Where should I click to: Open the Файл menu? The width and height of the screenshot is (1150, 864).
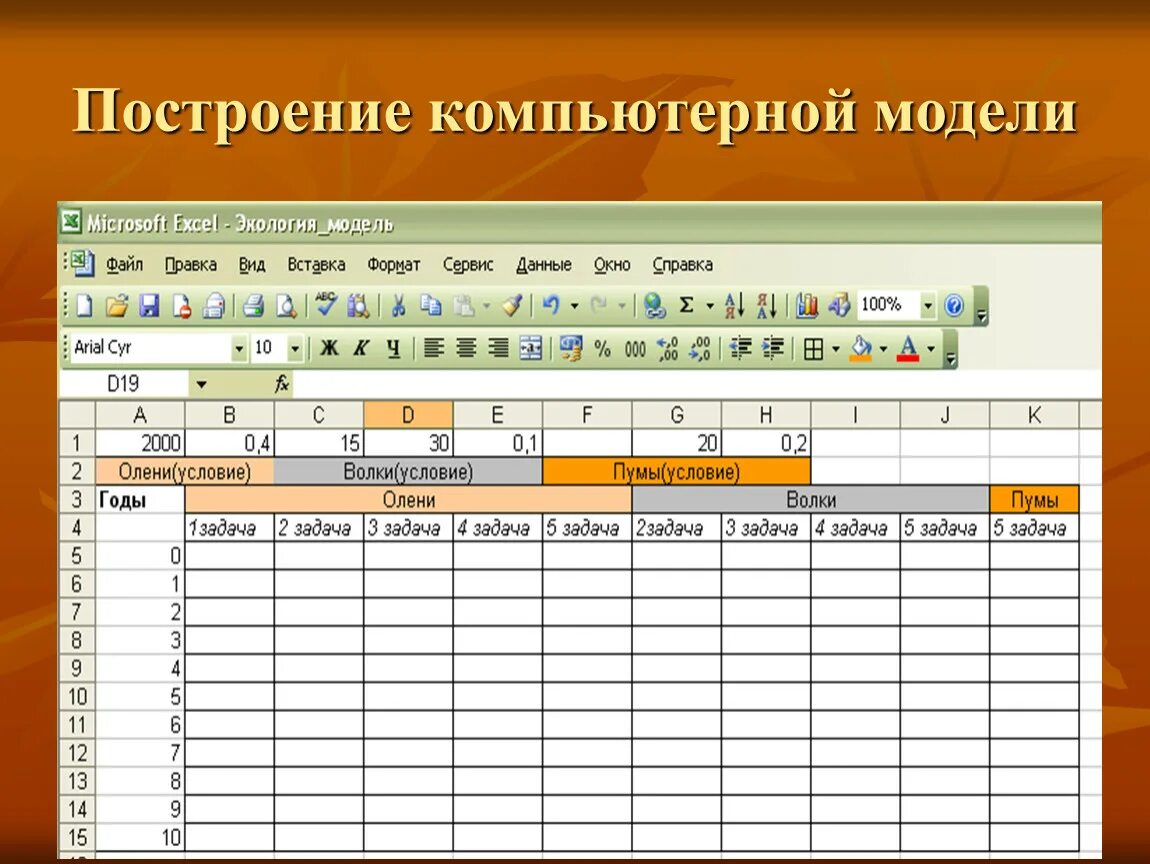pos(124,264)
